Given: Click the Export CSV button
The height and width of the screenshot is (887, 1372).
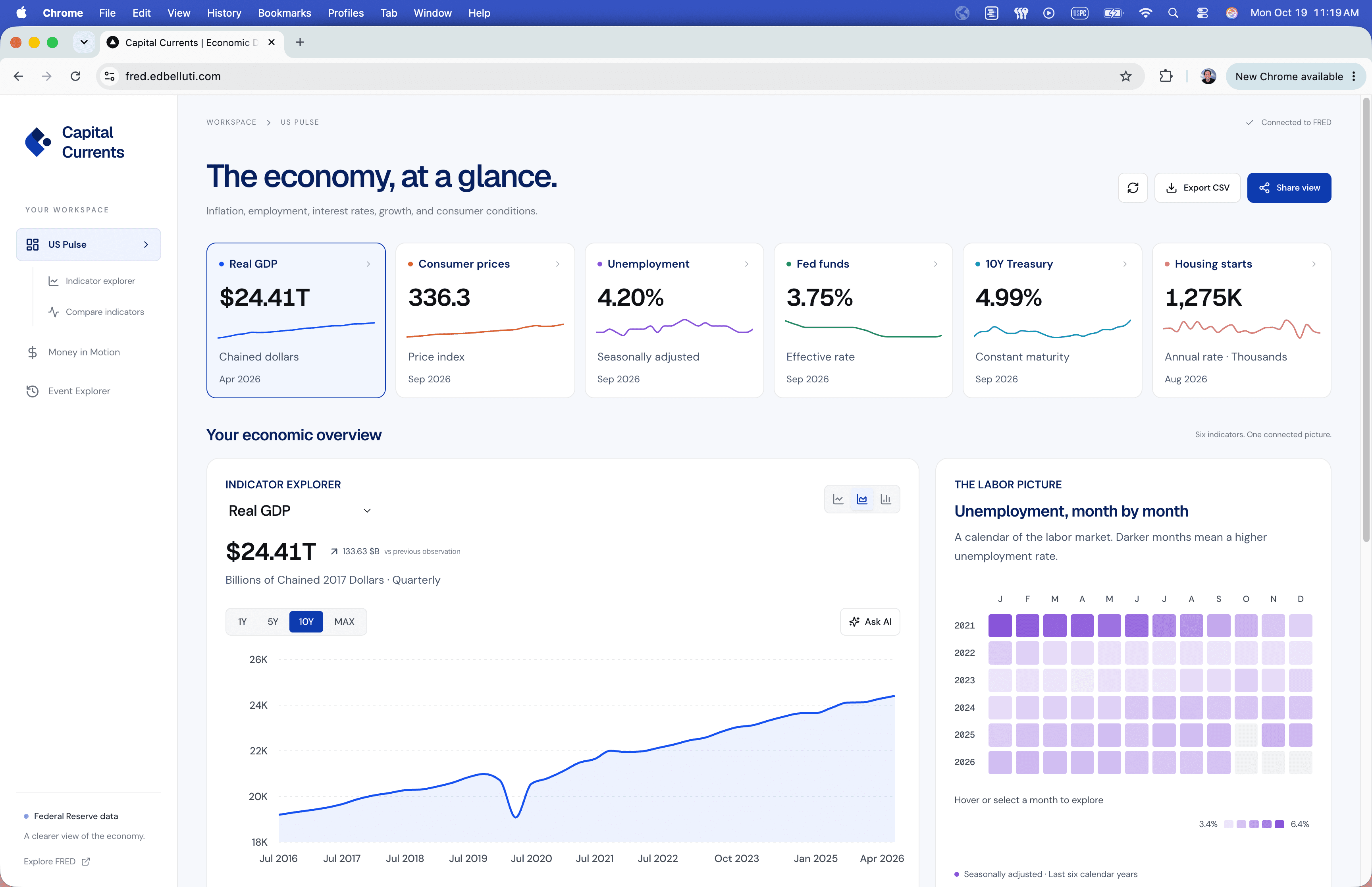Looking at the screenshot, I should 1198,188.
